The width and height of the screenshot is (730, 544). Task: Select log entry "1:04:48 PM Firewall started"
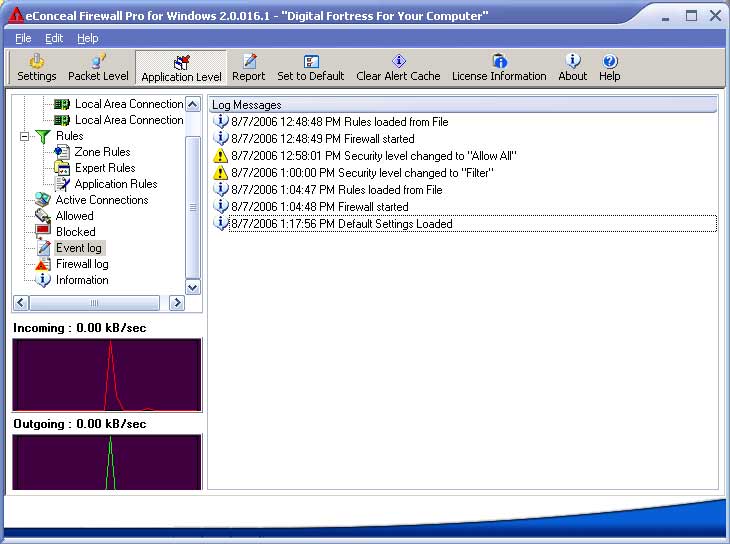tap(320, 206)
